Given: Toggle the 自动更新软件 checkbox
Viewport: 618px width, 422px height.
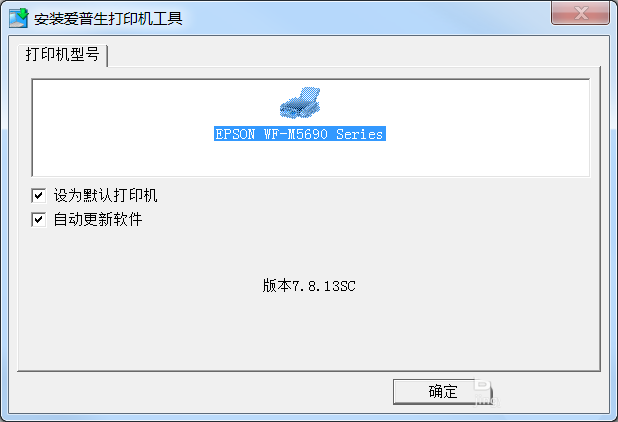Looking at the screenshot, I should coord(39,219).
